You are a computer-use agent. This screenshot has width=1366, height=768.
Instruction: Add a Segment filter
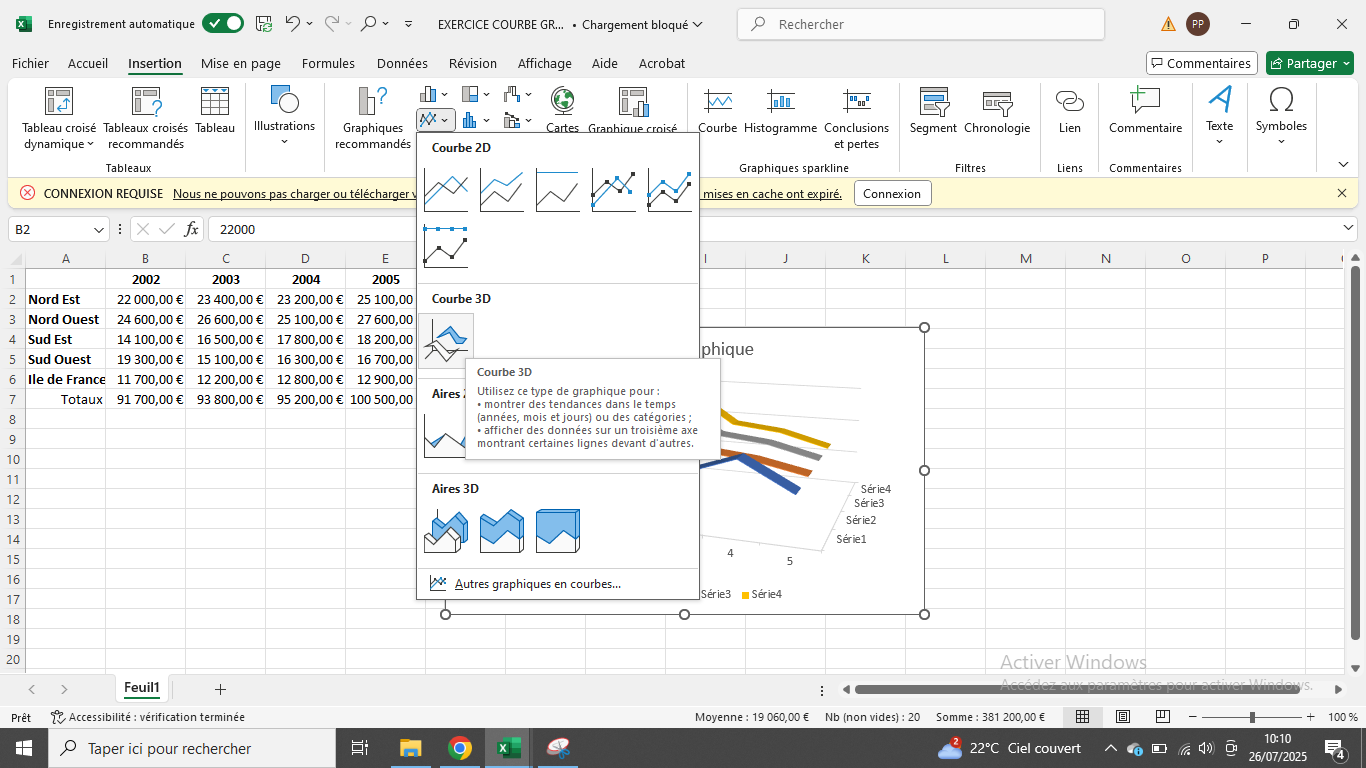pyautogui.click(x=933, y=111)
